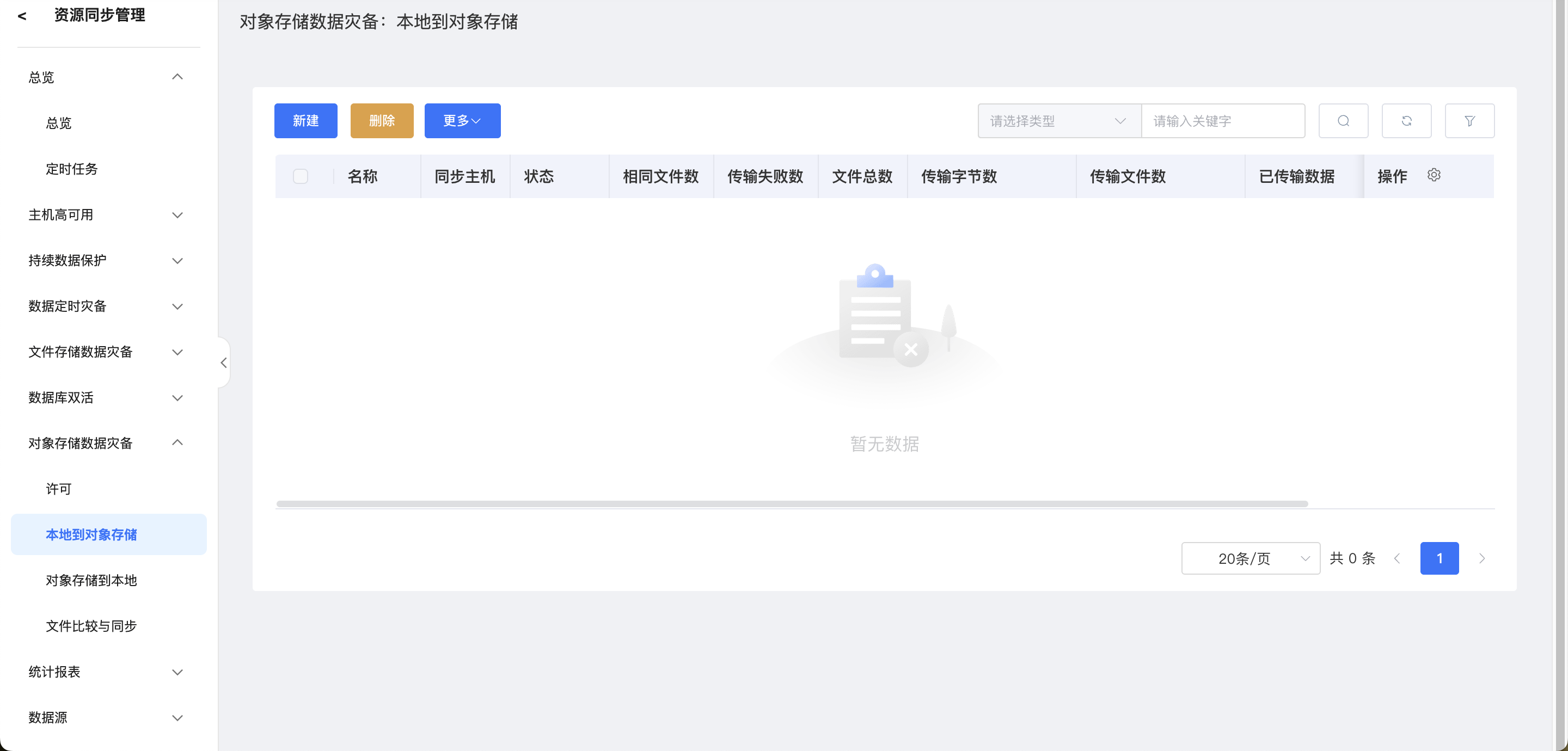Open the filter funnel icon

point(1469,120)
